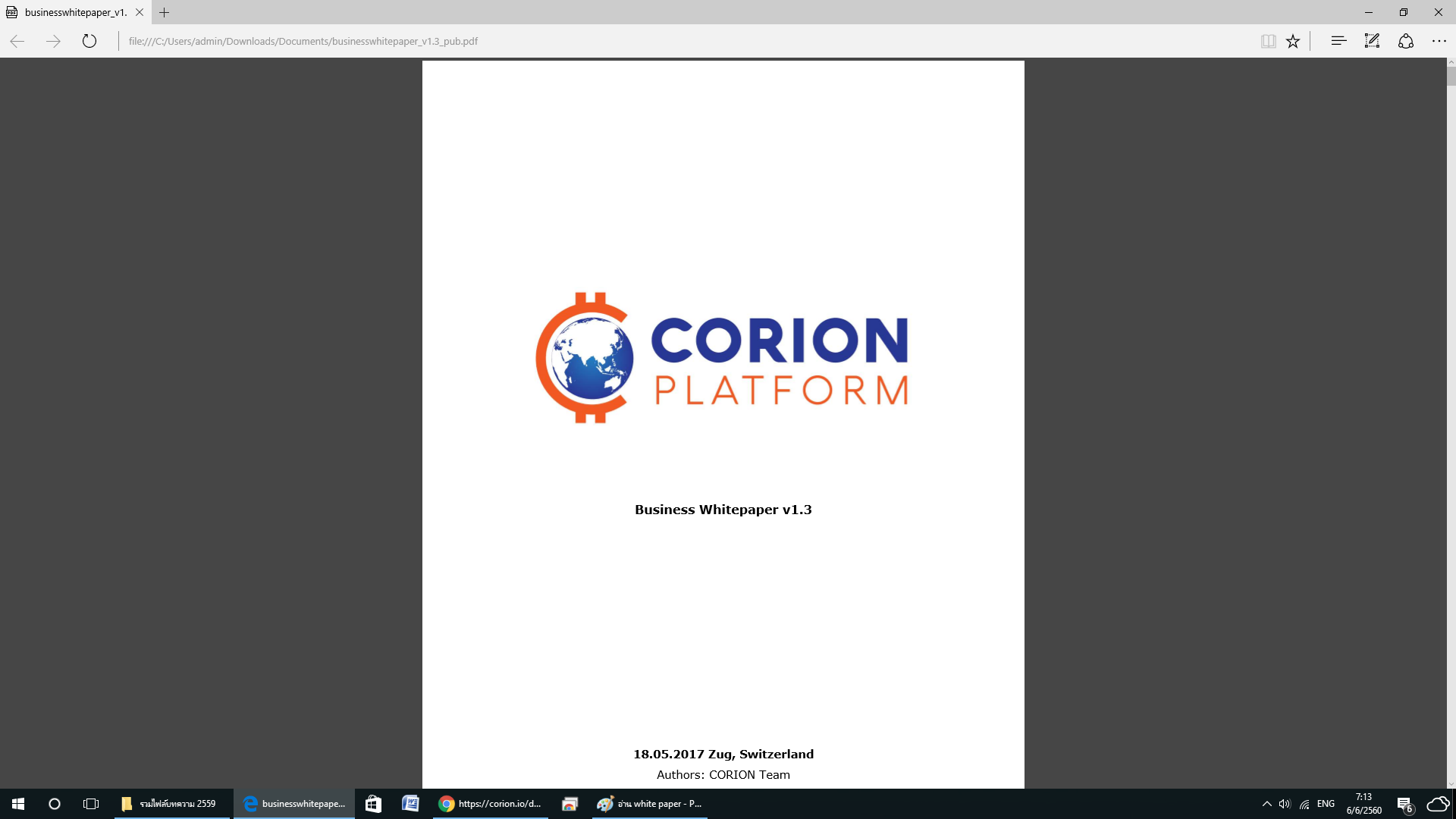Switch to Edge businesswhitepaper taskbar item
This screenshot has width=1456, height=819.
(294, 804)
